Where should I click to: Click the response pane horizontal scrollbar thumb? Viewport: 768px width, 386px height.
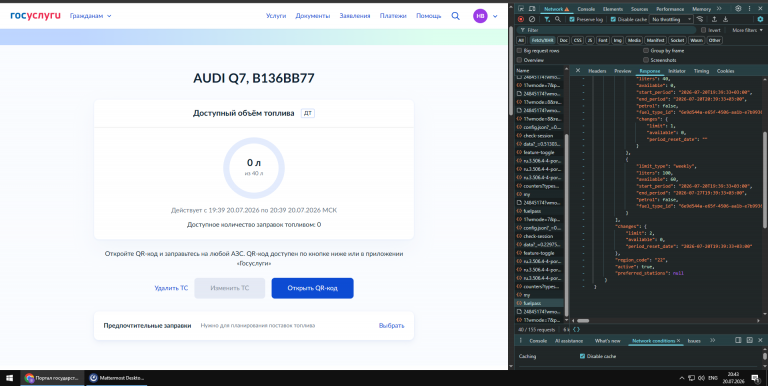[x=583, y=321]
